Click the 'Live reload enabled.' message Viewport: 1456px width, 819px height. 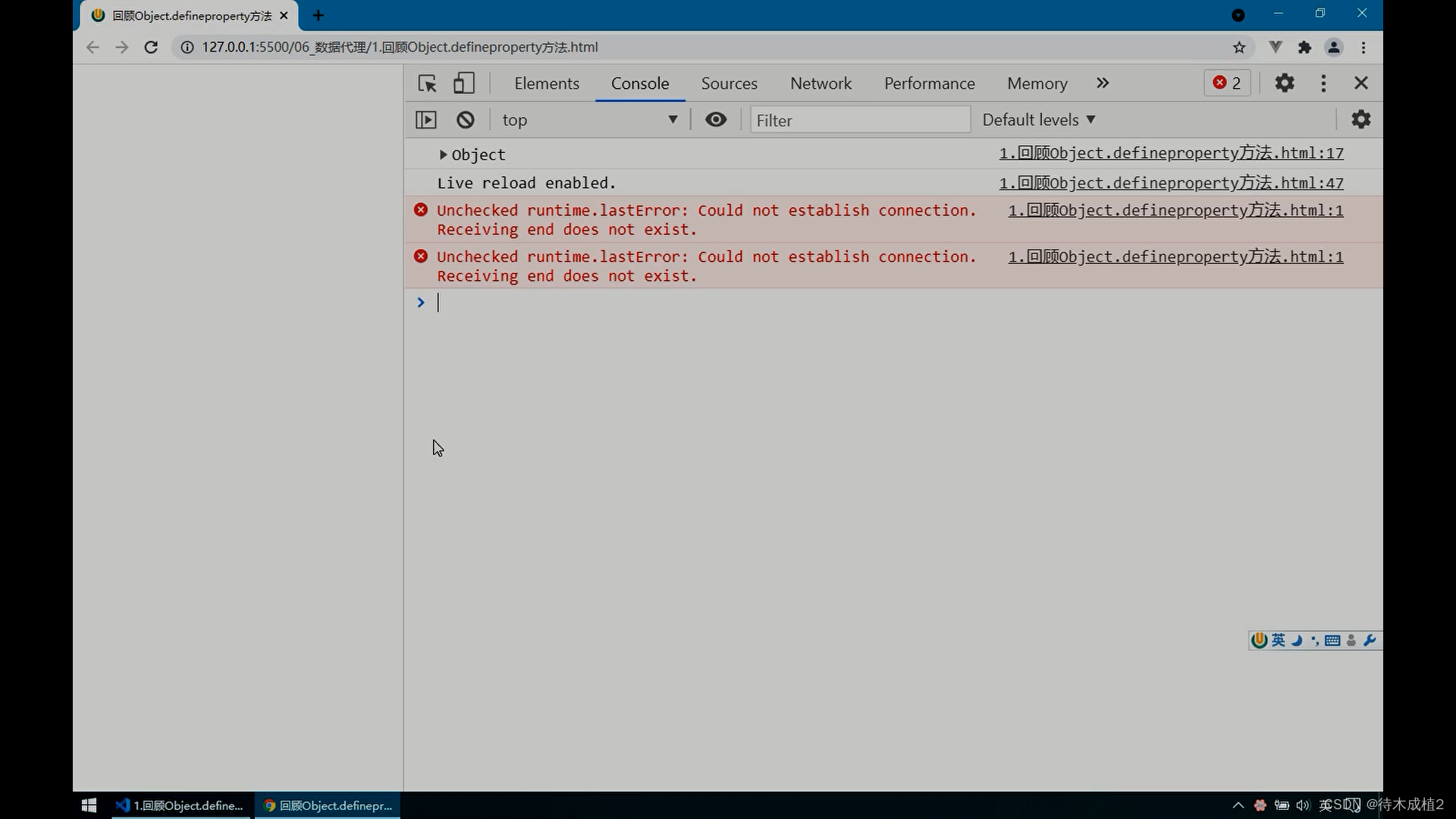click(x=526, y=183)
